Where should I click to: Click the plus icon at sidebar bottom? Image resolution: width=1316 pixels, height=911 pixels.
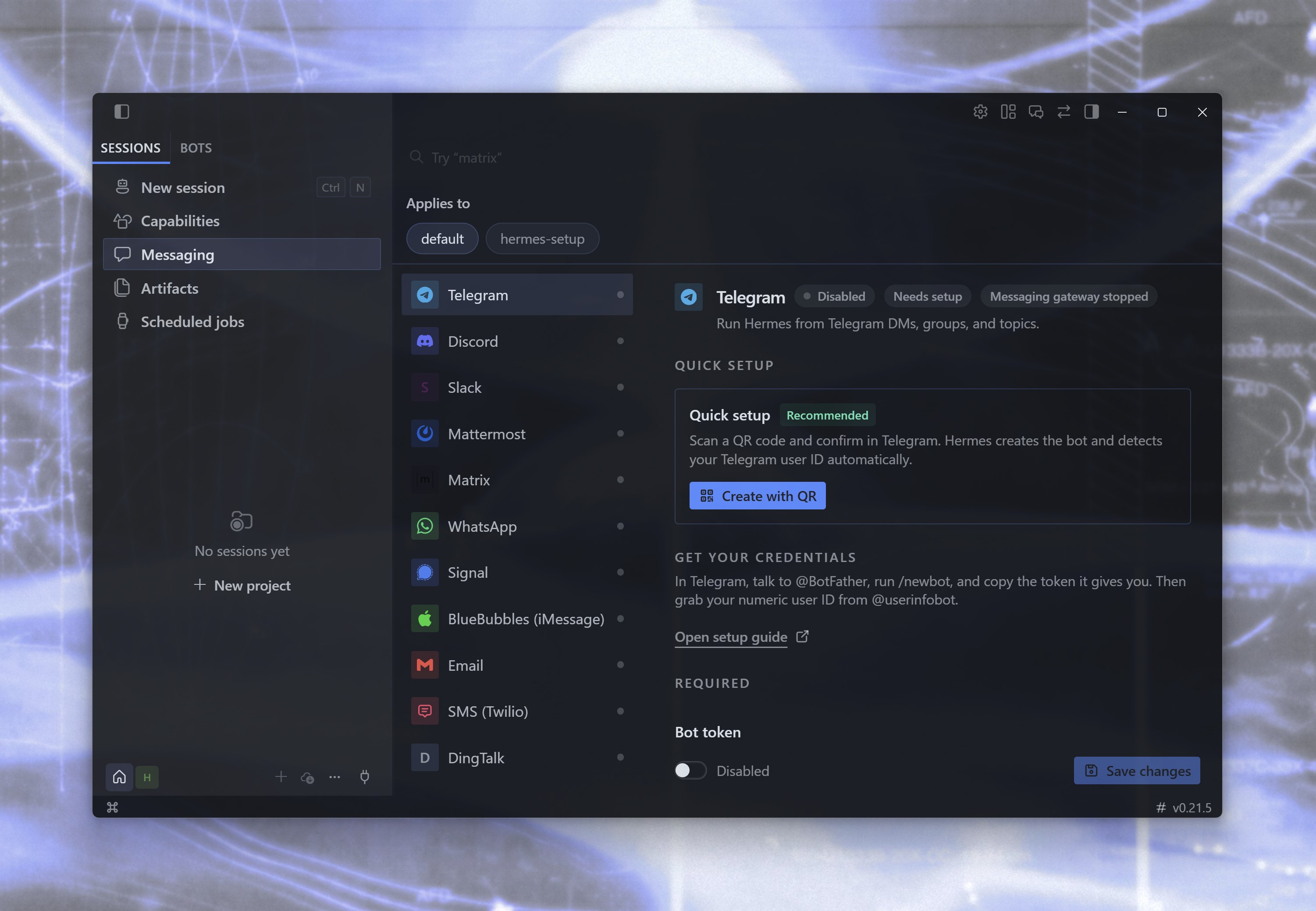pyautogui.click(x=281, y=776)
